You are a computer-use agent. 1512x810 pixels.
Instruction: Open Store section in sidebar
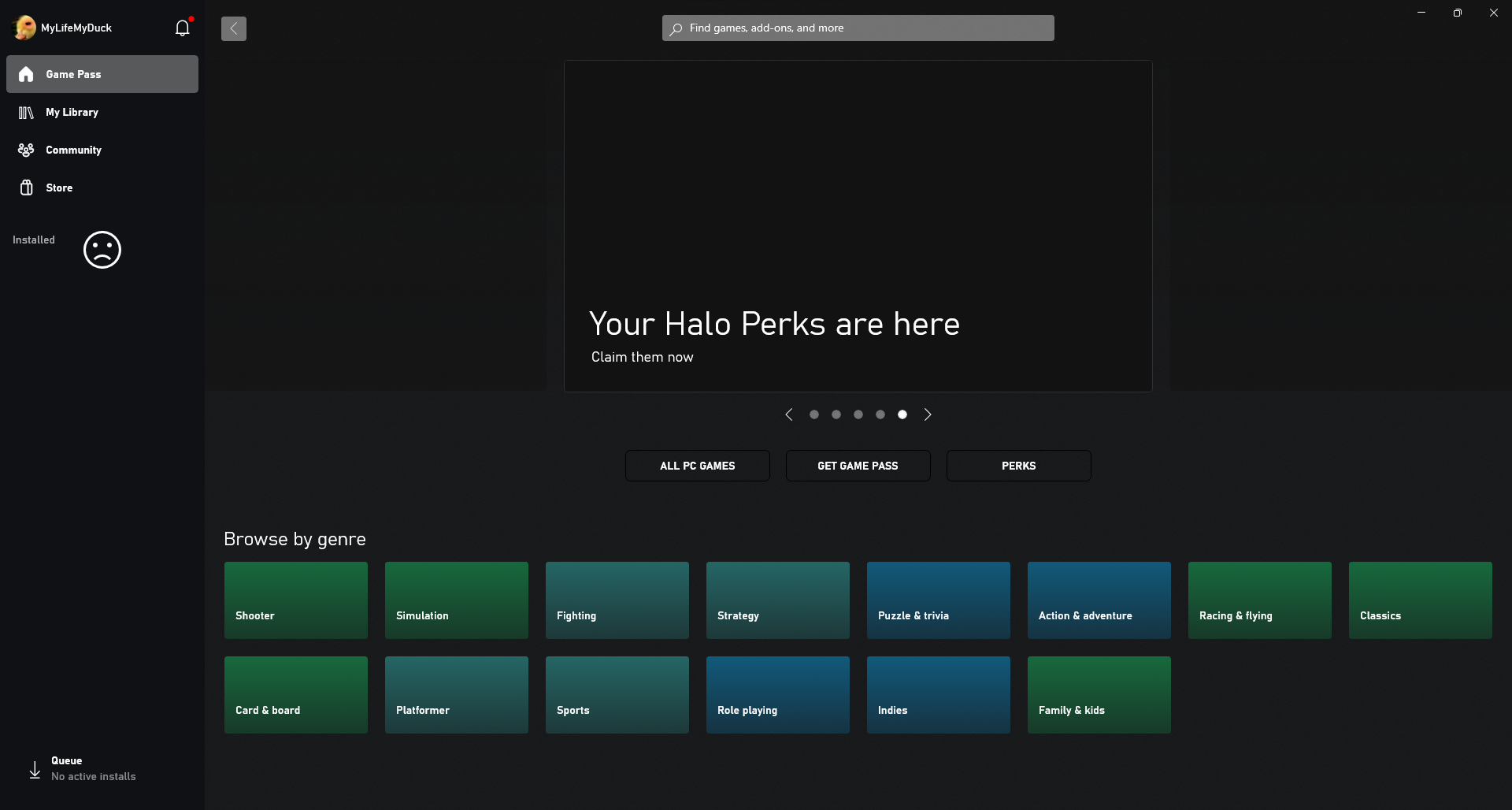(102, 188)
